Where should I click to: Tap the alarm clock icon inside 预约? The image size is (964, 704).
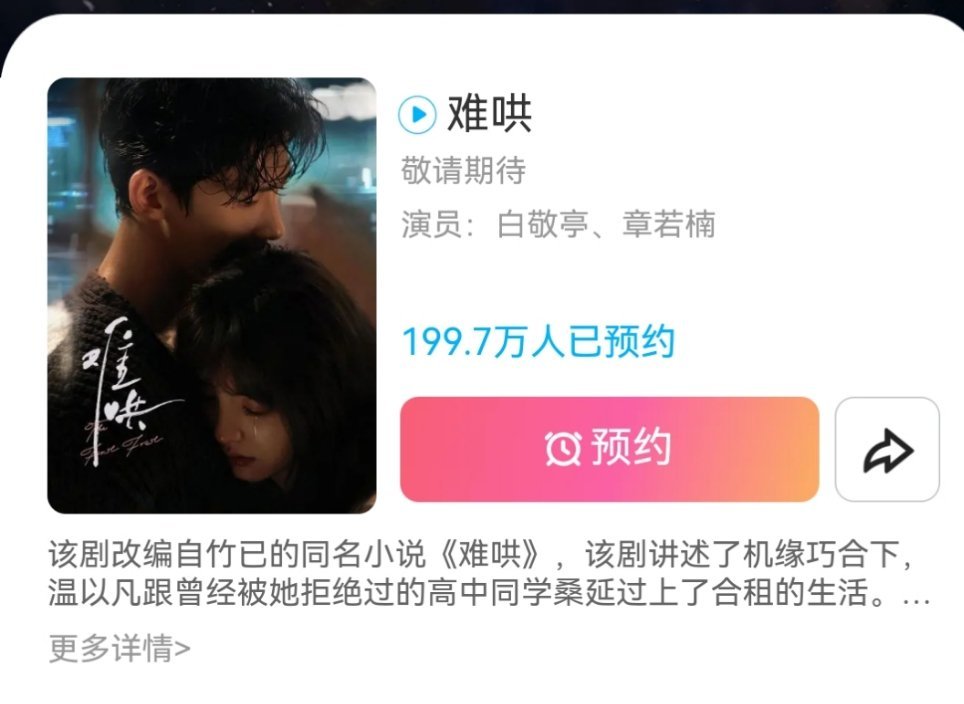[x=563, y=448]
